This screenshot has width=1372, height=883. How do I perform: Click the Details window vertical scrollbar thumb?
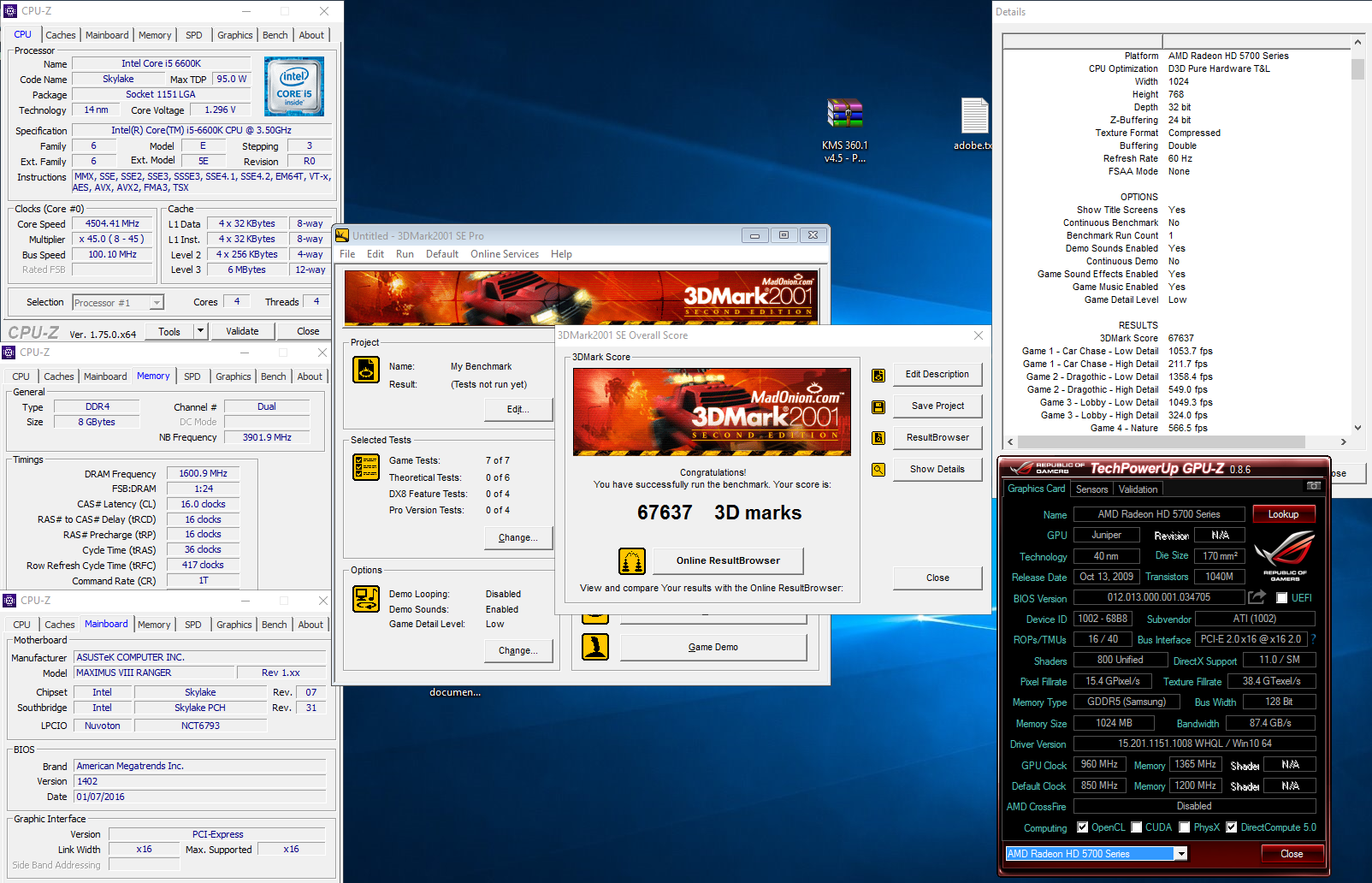(x=1357, y=68)
